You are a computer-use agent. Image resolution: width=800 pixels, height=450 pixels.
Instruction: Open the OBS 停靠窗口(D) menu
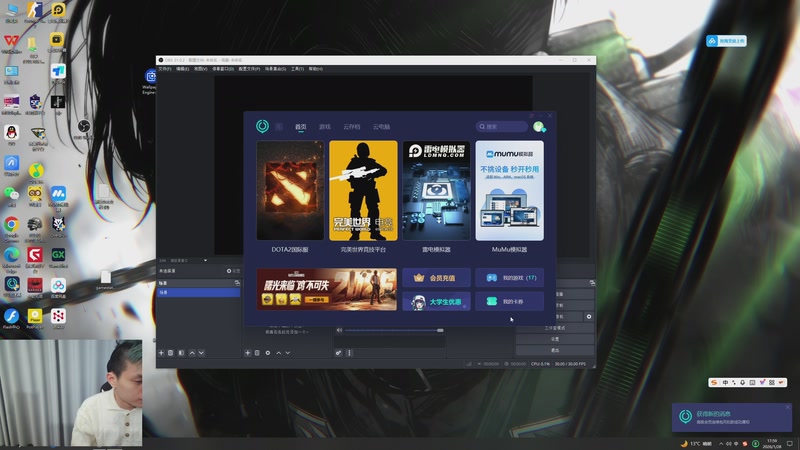tap(223, 69)
